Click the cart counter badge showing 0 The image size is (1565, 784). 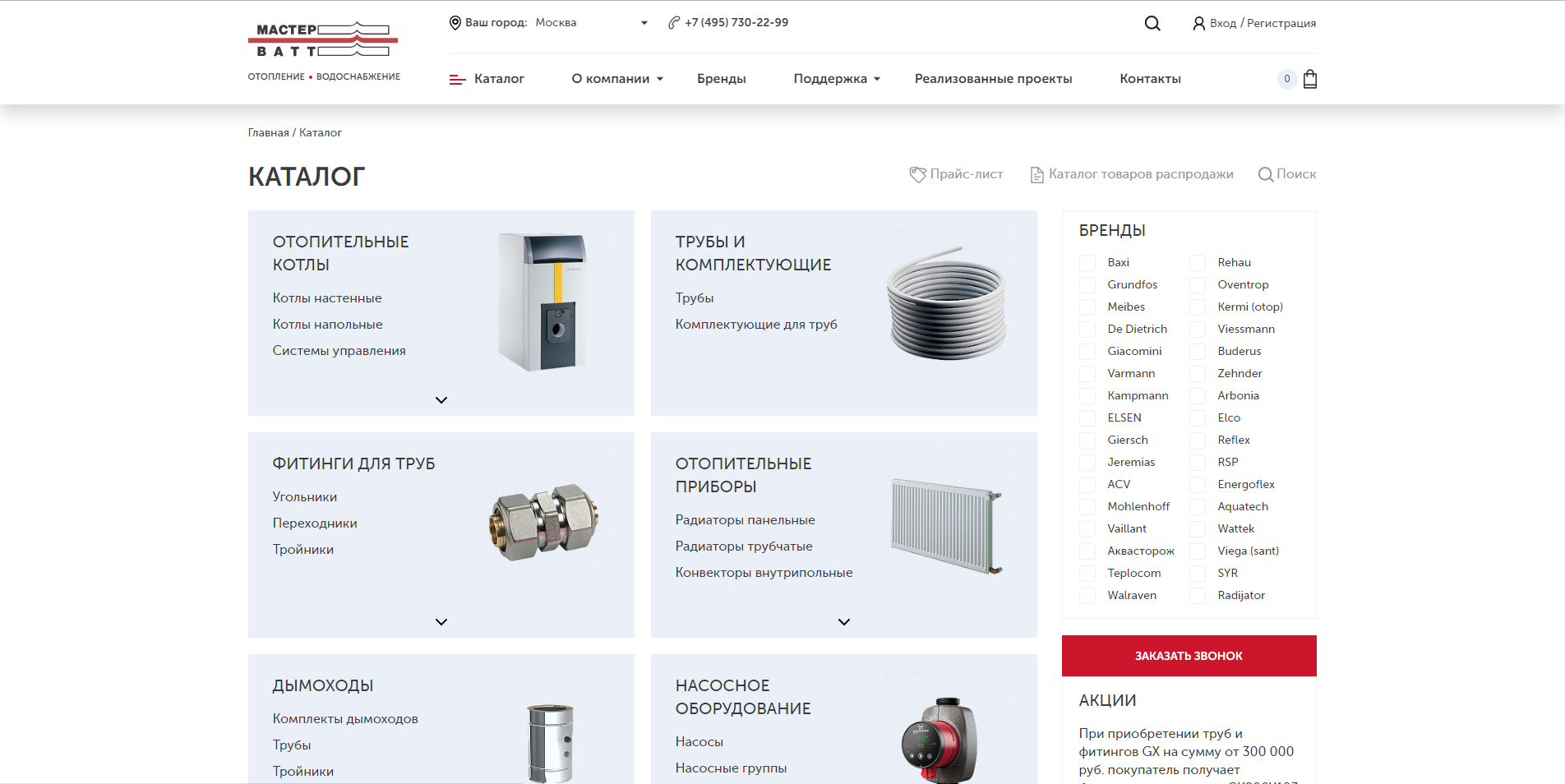1287,79
